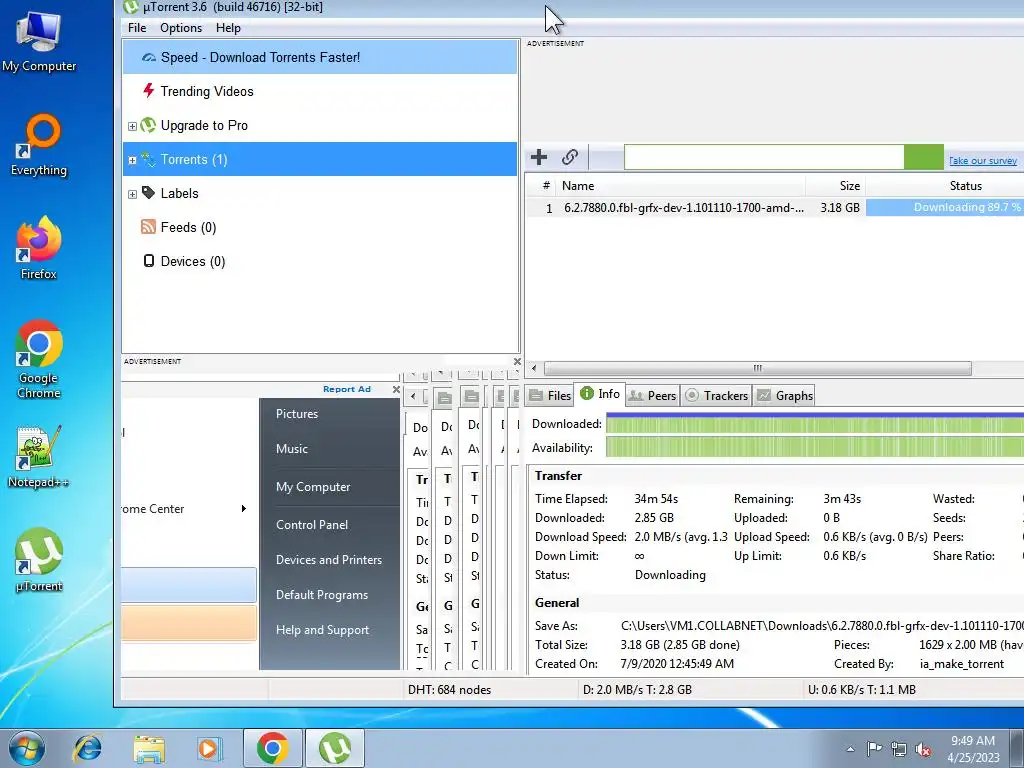The height and width of the screenshot is (768, 1024).
Task: Select Torrents (1) in sidebar
Action: (x=319, y=159)
